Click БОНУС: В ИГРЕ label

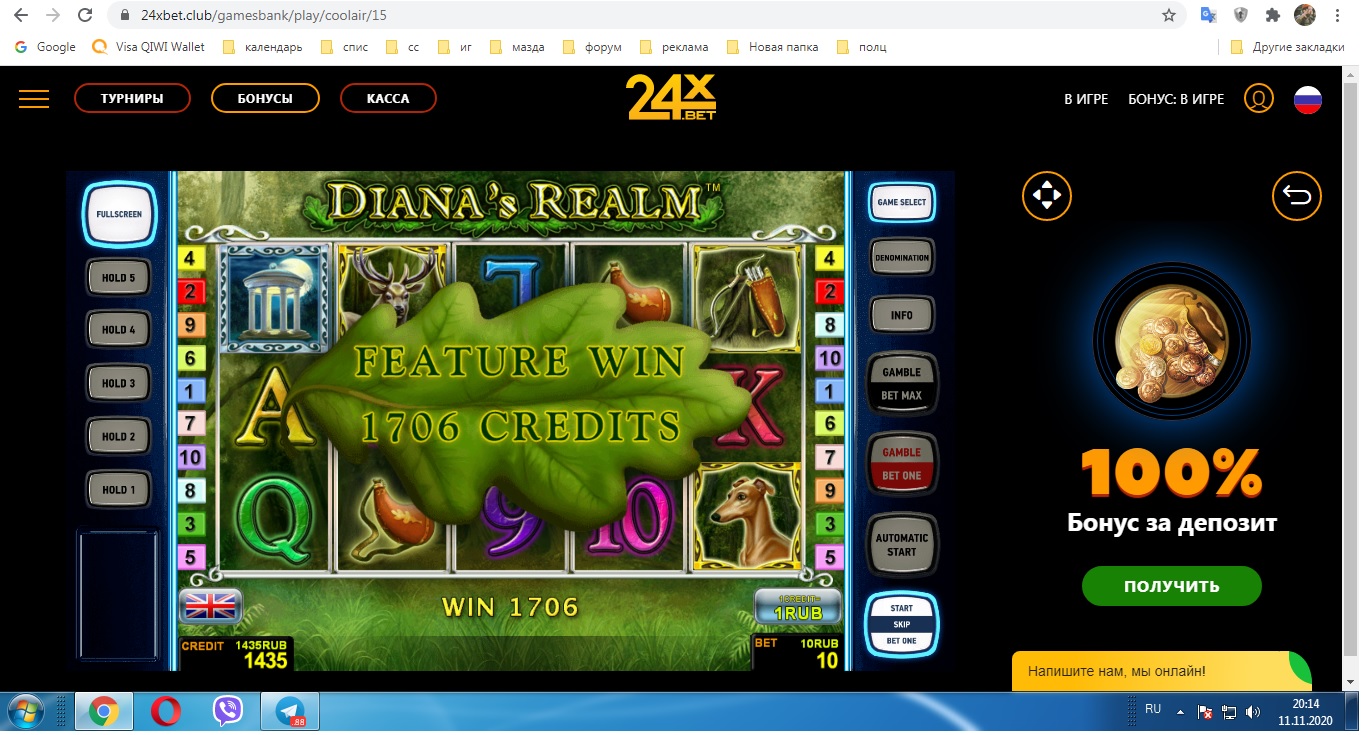pos(1176,99)
